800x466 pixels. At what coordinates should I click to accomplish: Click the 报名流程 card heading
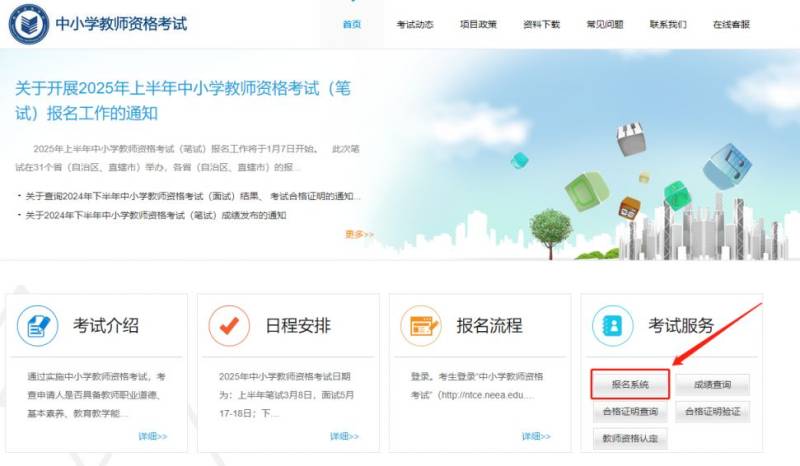489,326
